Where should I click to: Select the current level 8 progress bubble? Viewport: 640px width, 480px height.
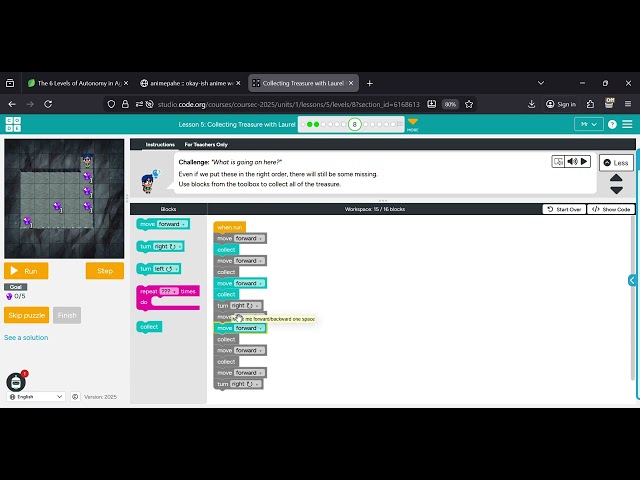(x=354, y=124)
